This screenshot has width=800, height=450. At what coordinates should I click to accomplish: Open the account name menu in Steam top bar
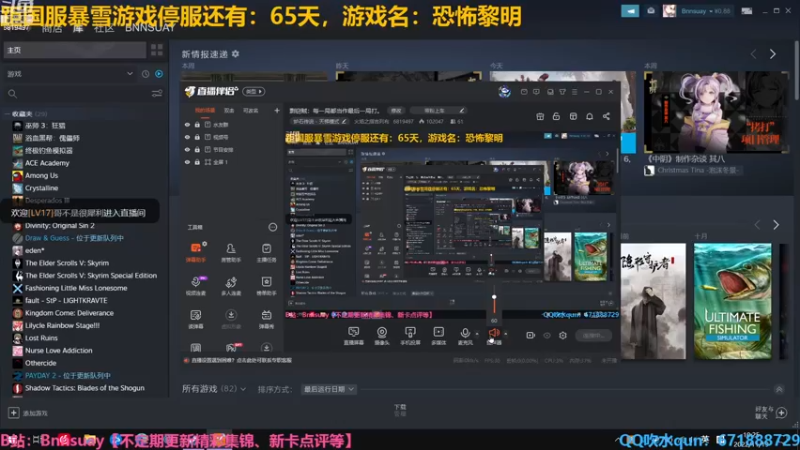pyautogui.click(x=704, y=11)
